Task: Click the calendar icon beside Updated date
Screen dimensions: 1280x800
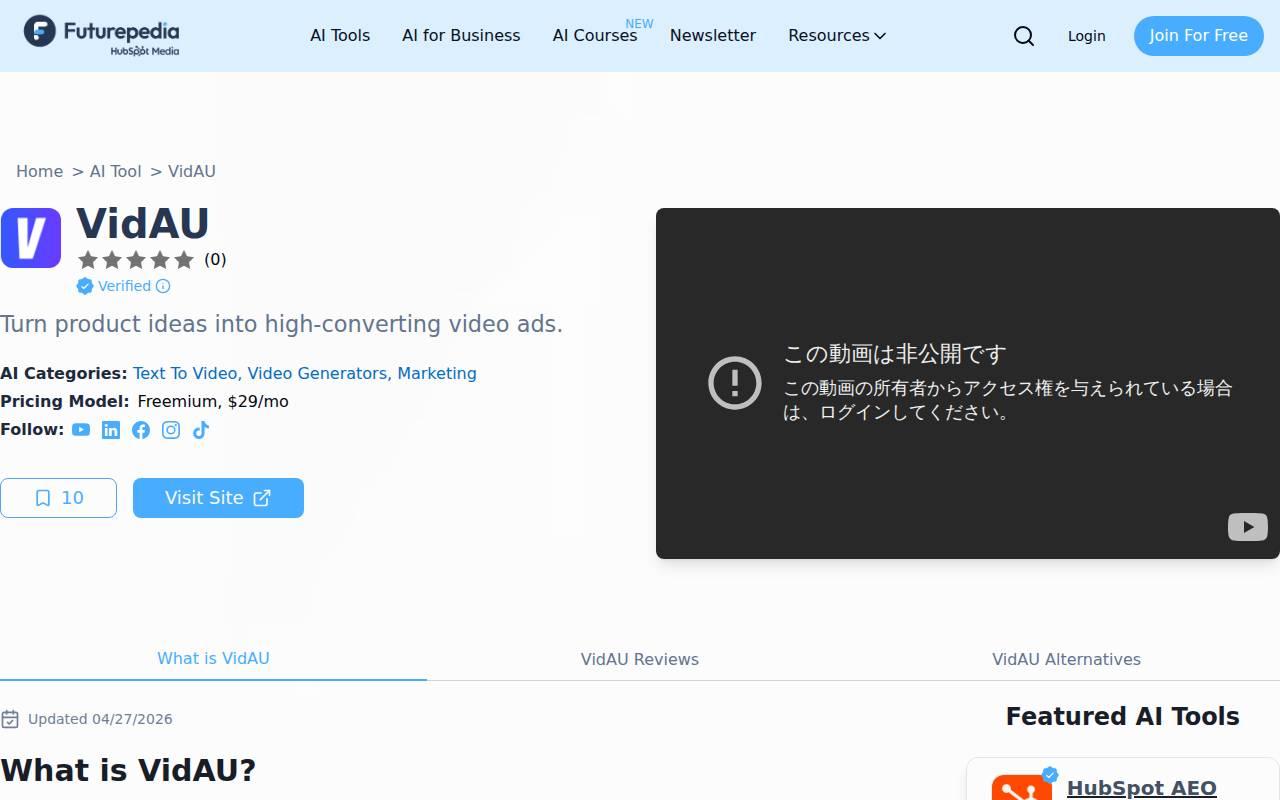Action: [x=10, y=719]
